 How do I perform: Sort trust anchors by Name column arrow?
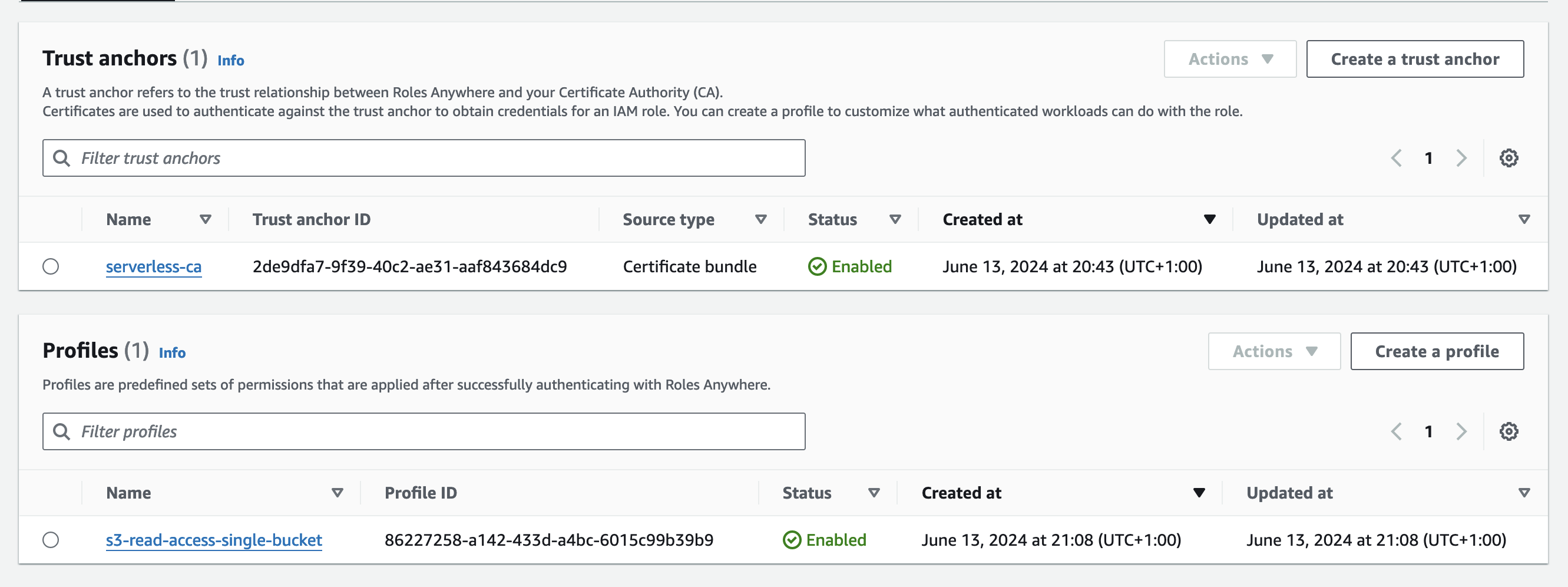point(206,219)
